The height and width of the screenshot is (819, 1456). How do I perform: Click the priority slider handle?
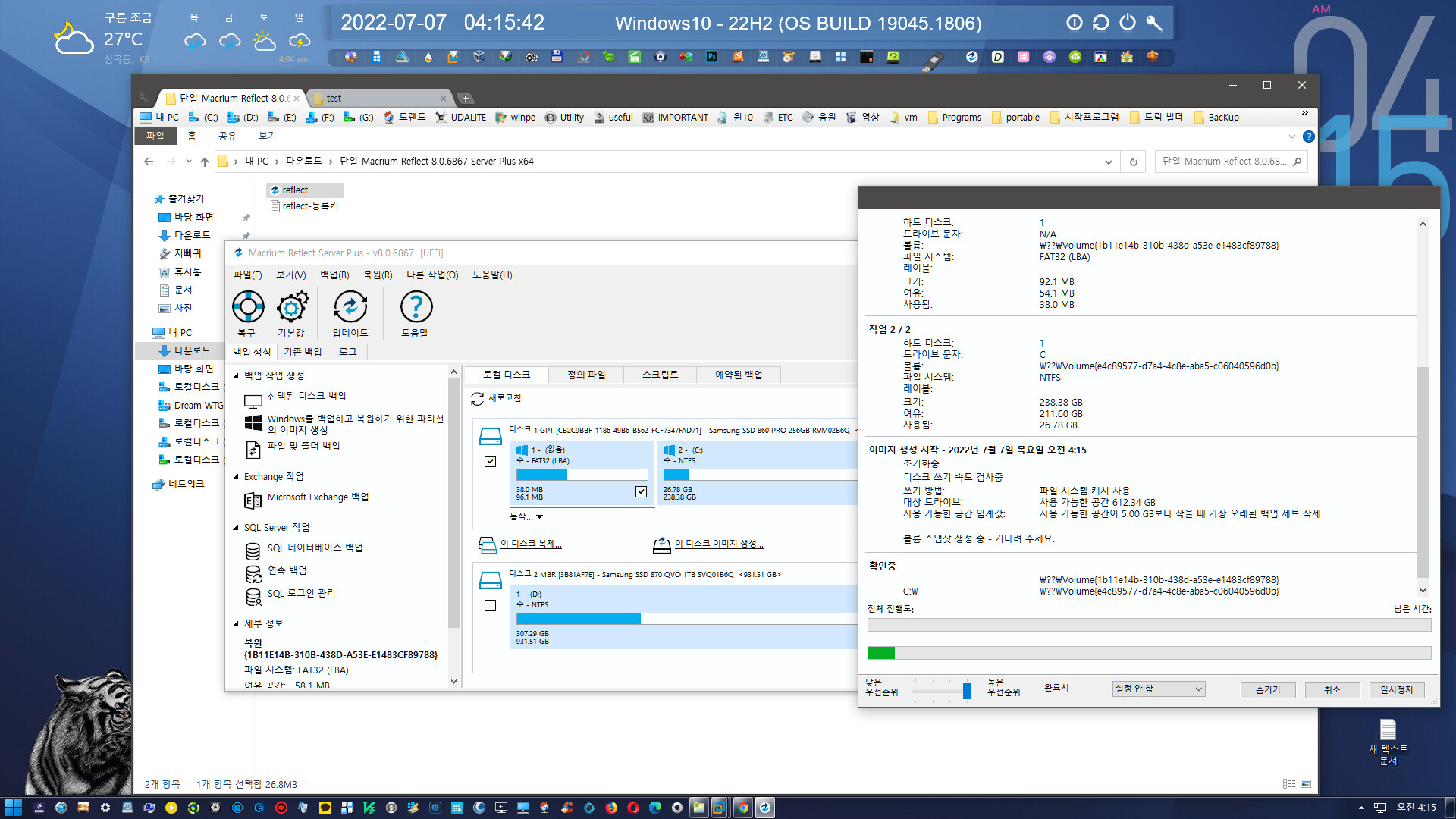967,691
